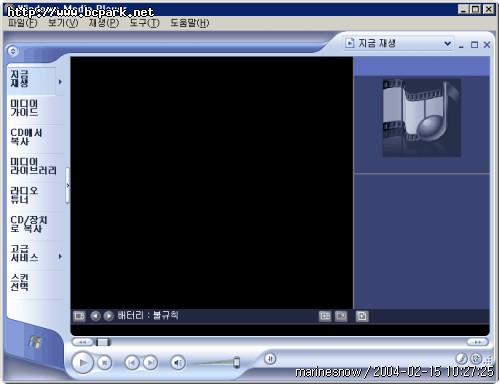
Task: Click the album art thumbnail
Action: 422,118
